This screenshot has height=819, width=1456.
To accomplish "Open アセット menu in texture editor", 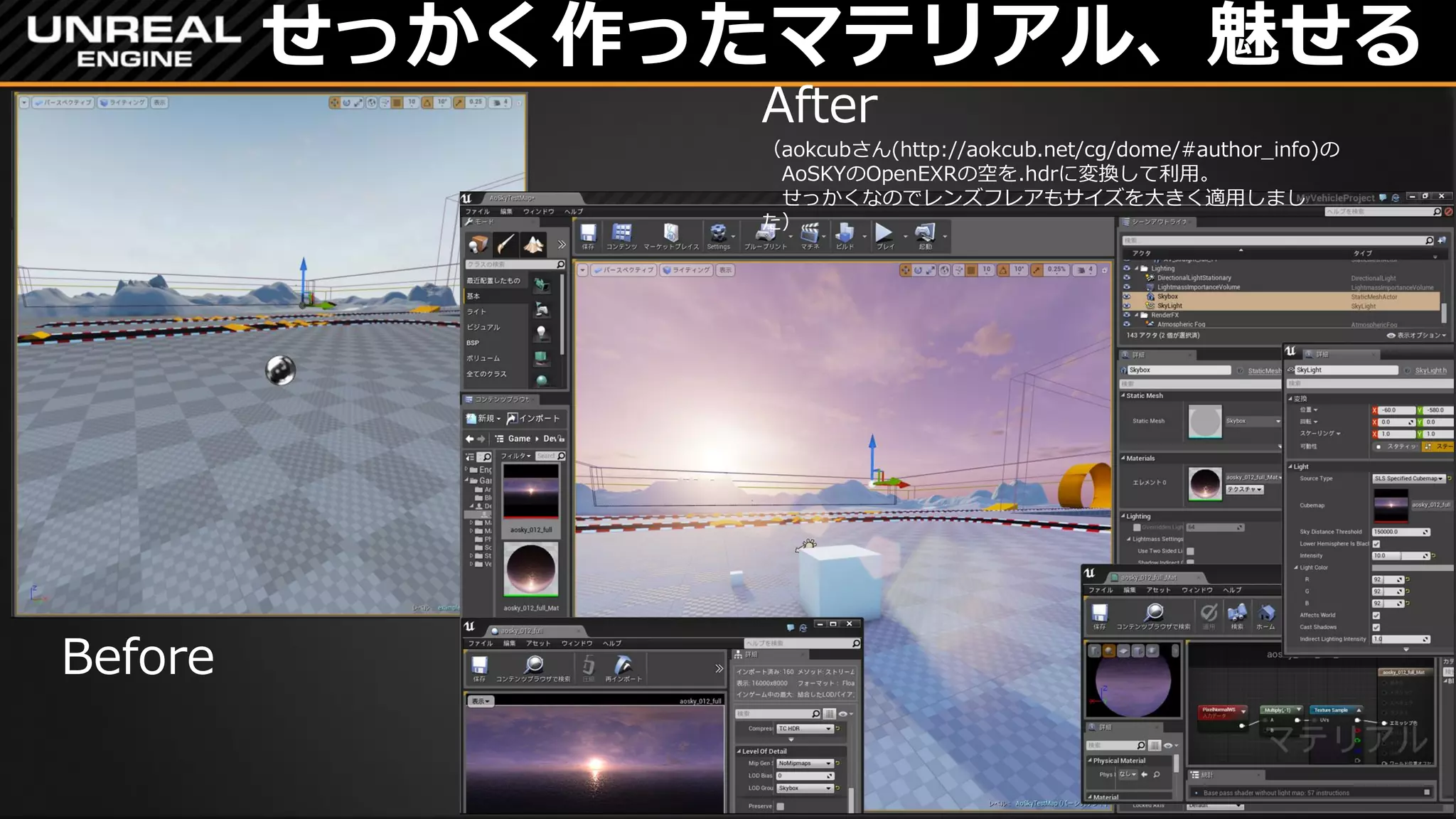I will pyautogui.click(x=537, y=643).
